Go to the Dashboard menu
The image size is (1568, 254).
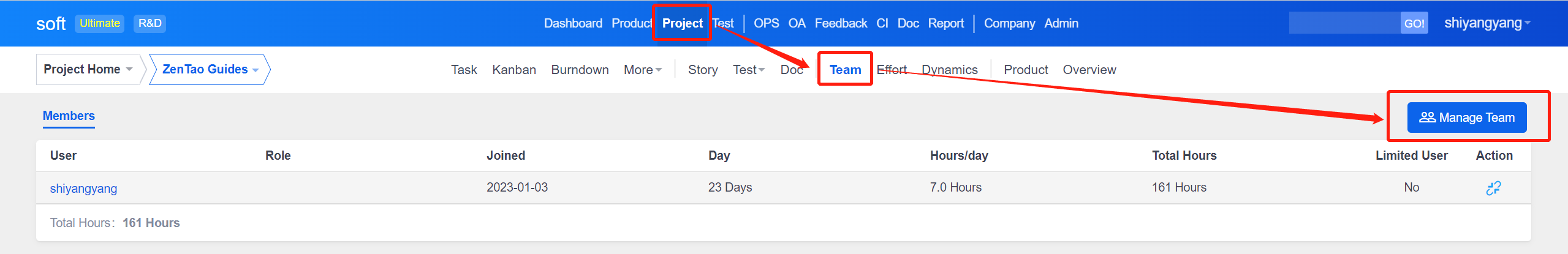click(x=573, y=23)
